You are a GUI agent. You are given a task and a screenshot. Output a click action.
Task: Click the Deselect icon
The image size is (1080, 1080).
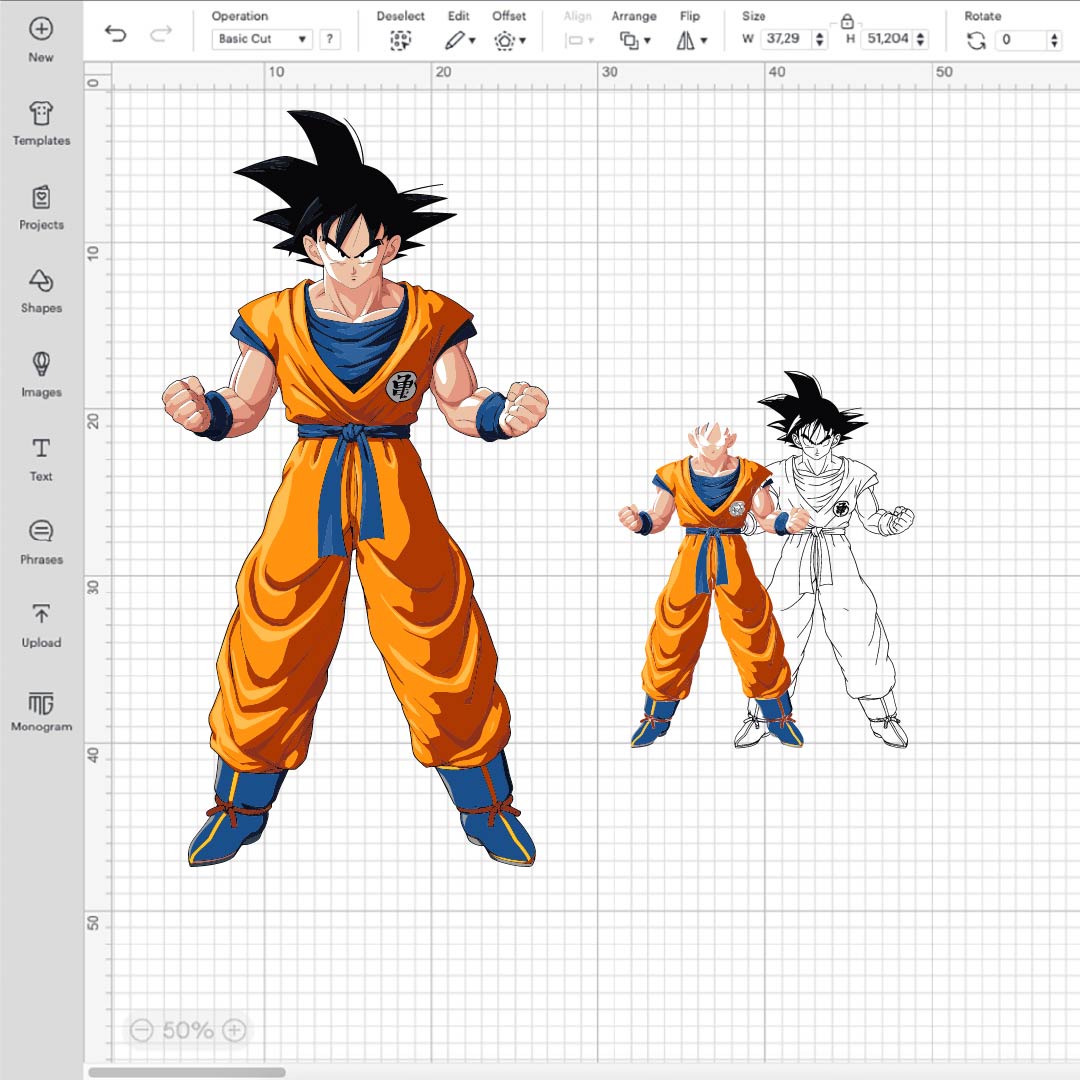click(x=400, y=41)
